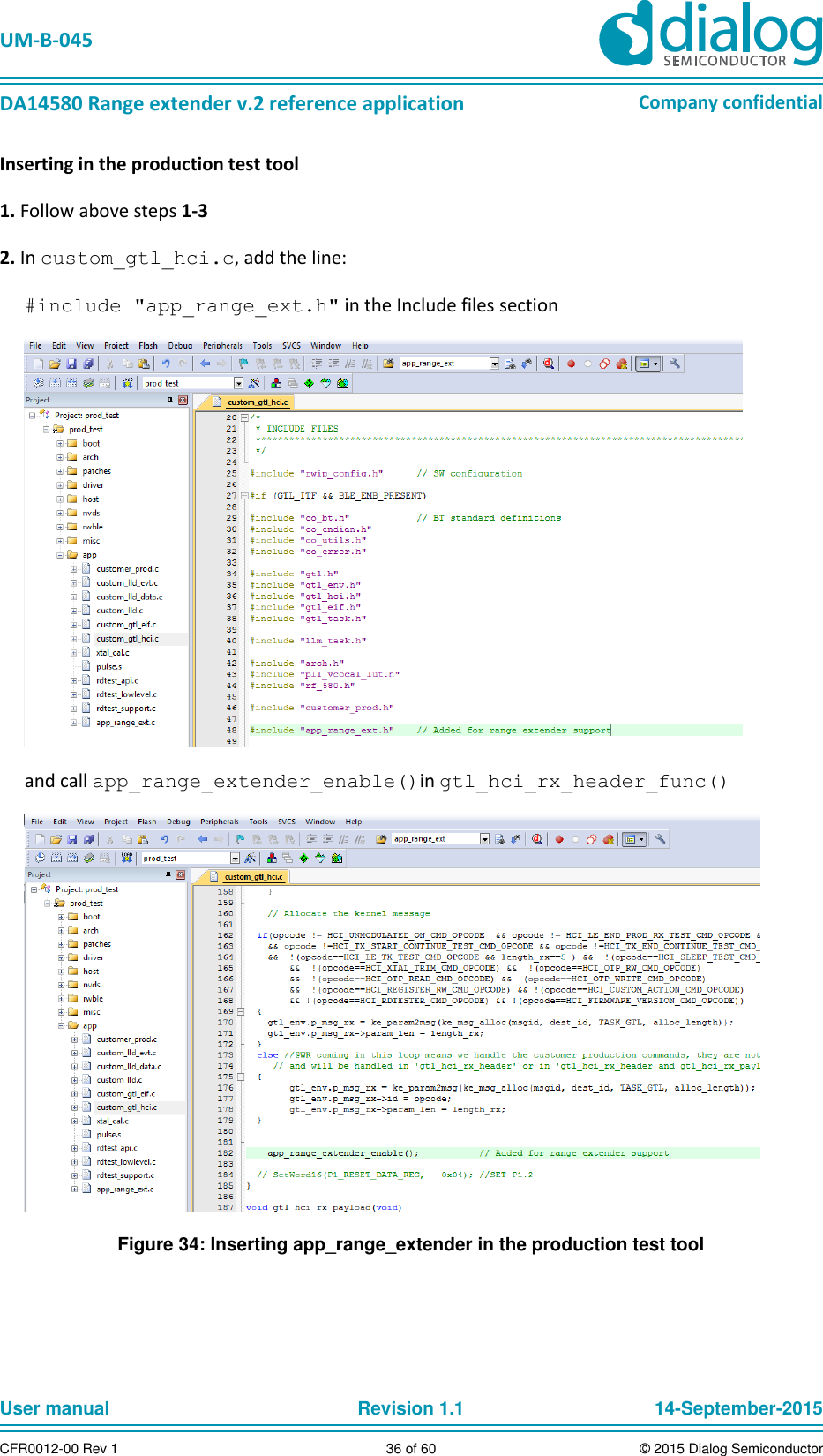Click Manage project items icon in upper screenshot
Viewport: 823px width, 1456px height.
click(276, 383)
